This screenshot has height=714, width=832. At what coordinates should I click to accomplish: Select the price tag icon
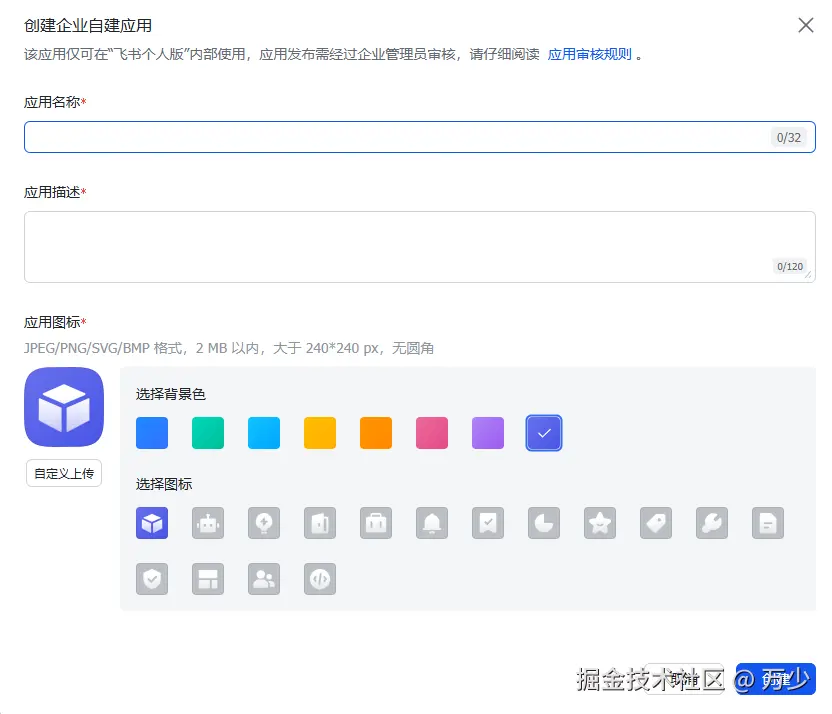656,523
